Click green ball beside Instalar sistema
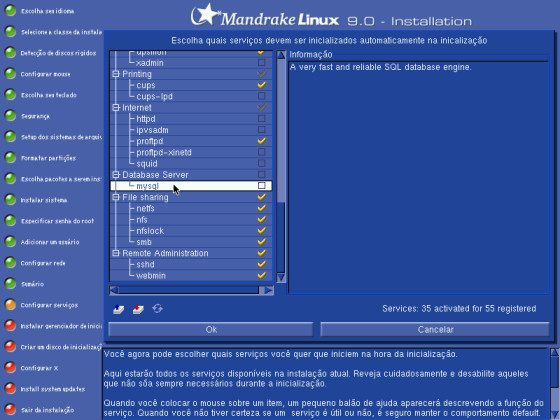 click(10, 200)
